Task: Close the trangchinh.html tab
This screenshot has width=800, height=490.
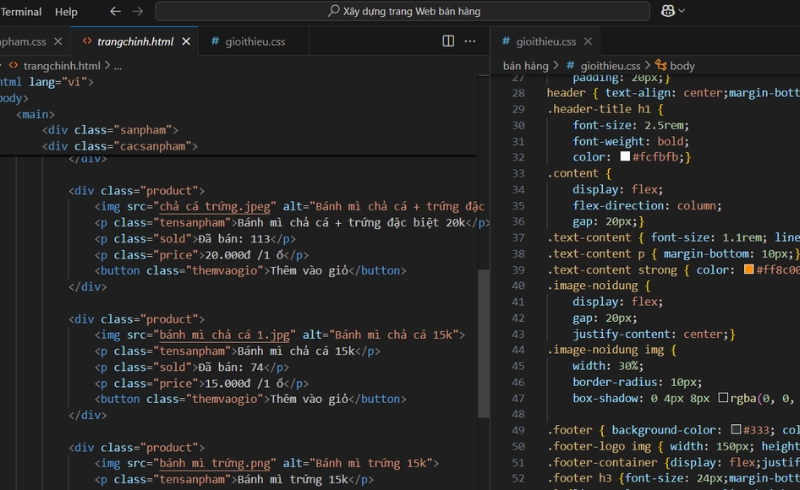Action: pyautogui.click(x=186, y=41)
